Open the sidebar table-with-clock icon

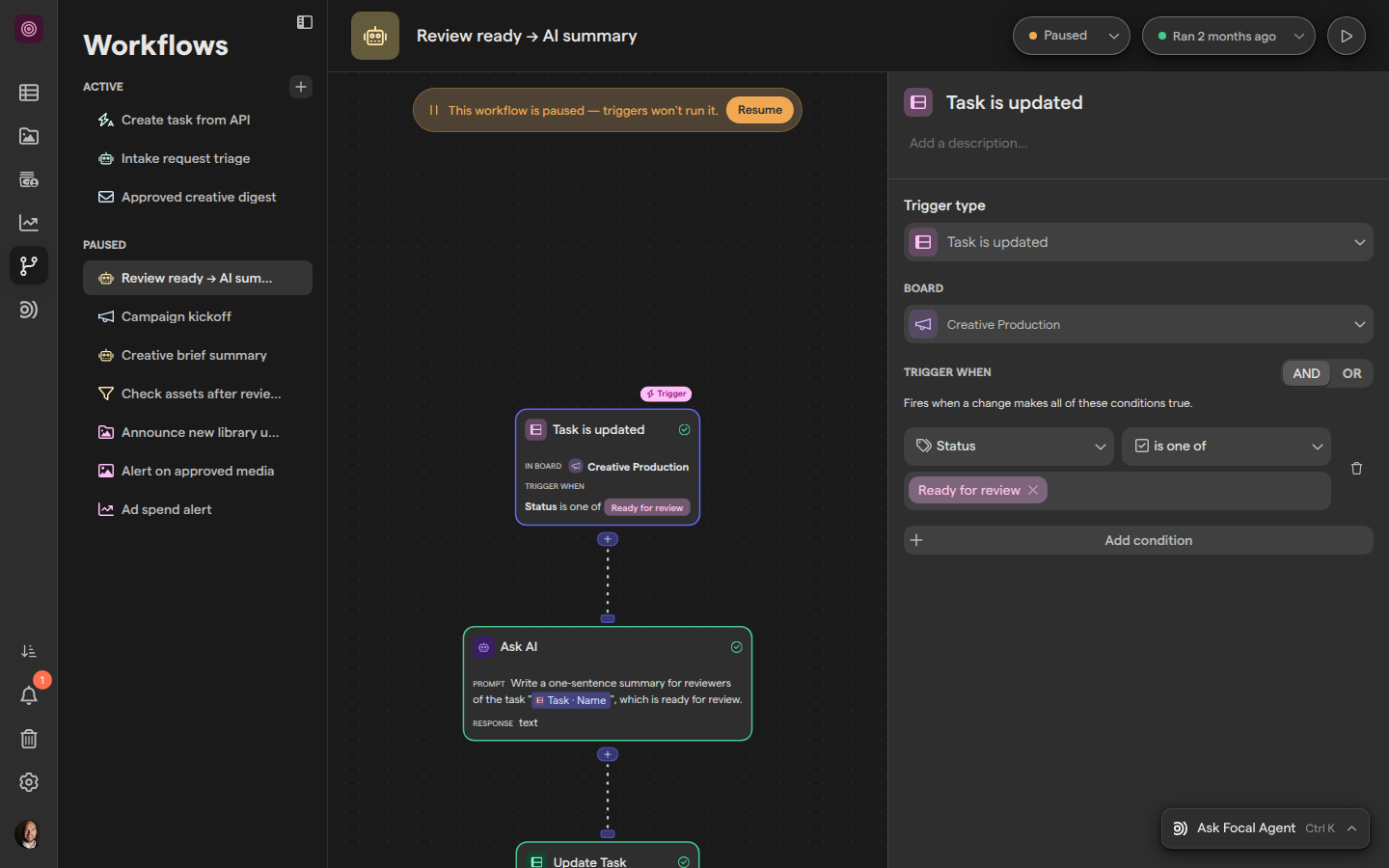tap(29, 179)
